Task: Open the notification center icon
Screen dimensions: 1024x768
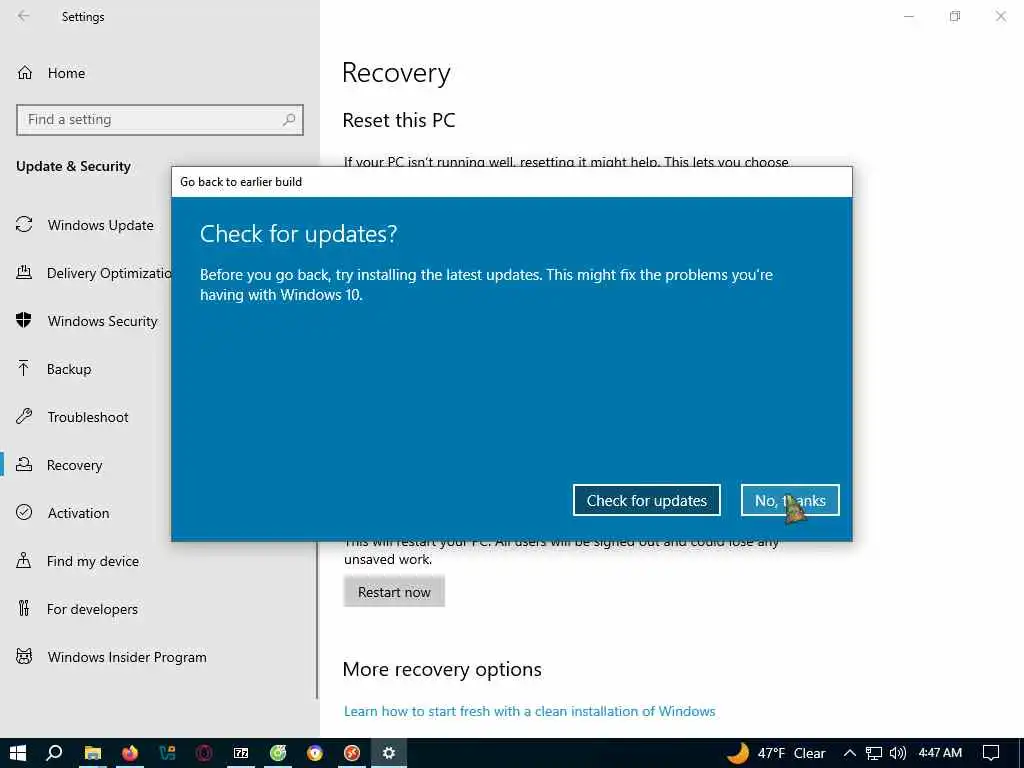Action: point(991,753)
